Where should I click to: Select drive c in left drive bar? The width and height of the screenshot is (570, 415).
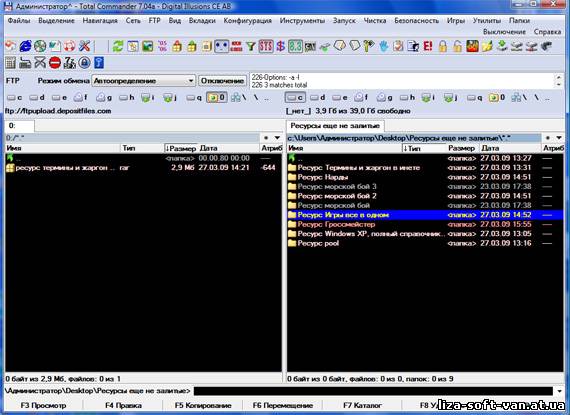pos(15,97)
